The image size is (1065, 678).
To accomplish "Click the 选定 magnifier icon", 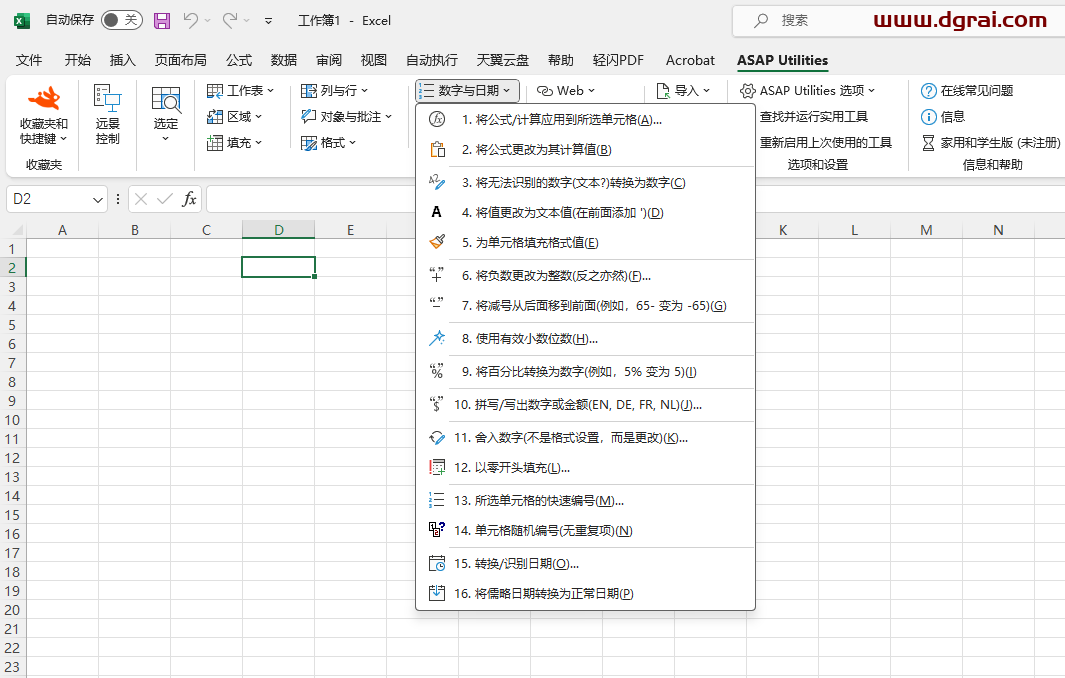I will tap(166, 100).
